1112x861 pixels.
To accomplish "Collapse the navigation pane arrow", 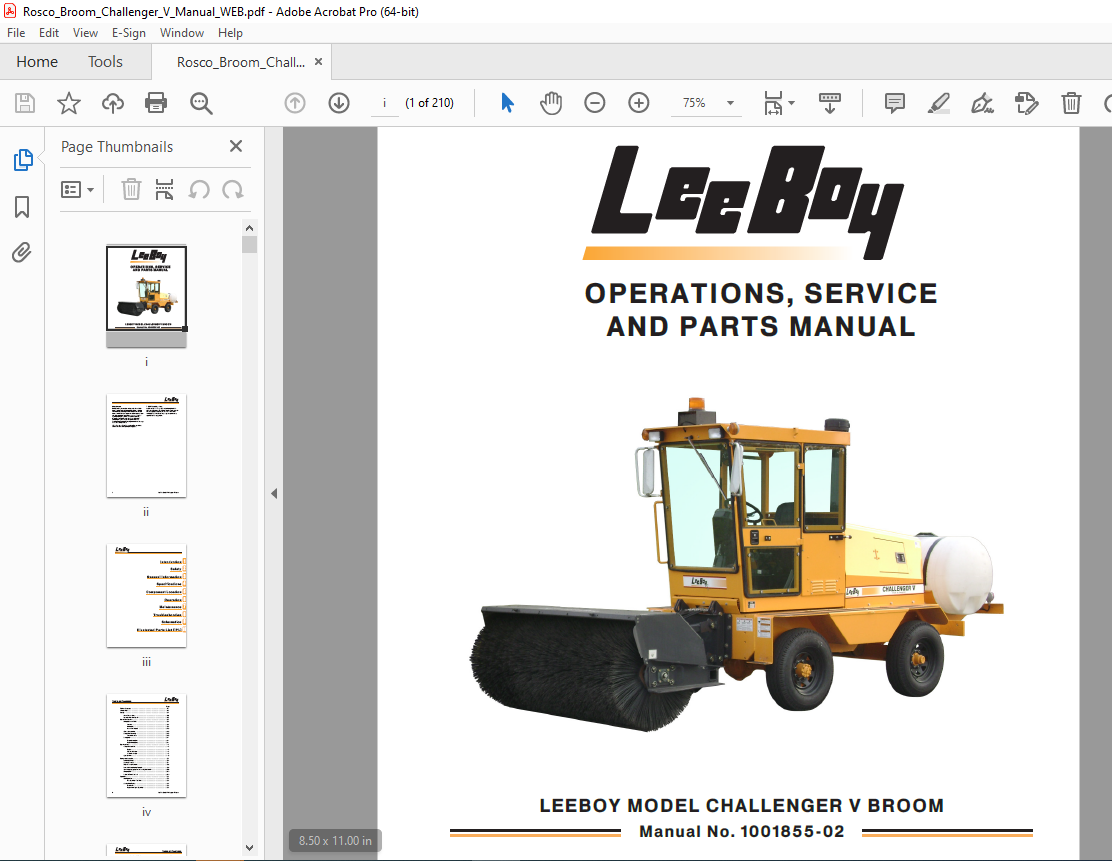I will 274,494.
